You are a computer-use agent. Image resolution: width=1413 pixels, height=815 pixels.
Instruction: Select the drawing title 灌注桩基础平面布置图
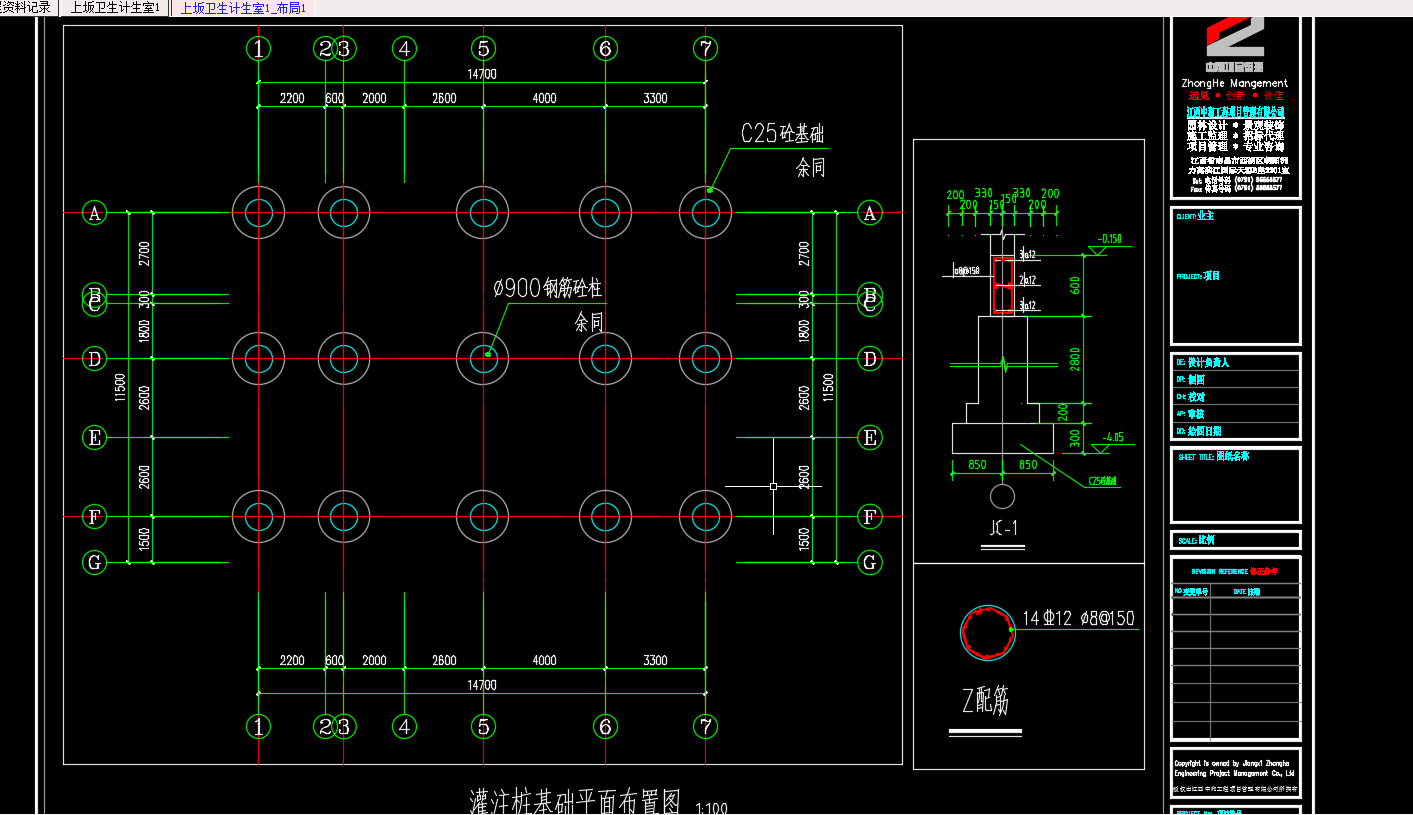[575, 802]
